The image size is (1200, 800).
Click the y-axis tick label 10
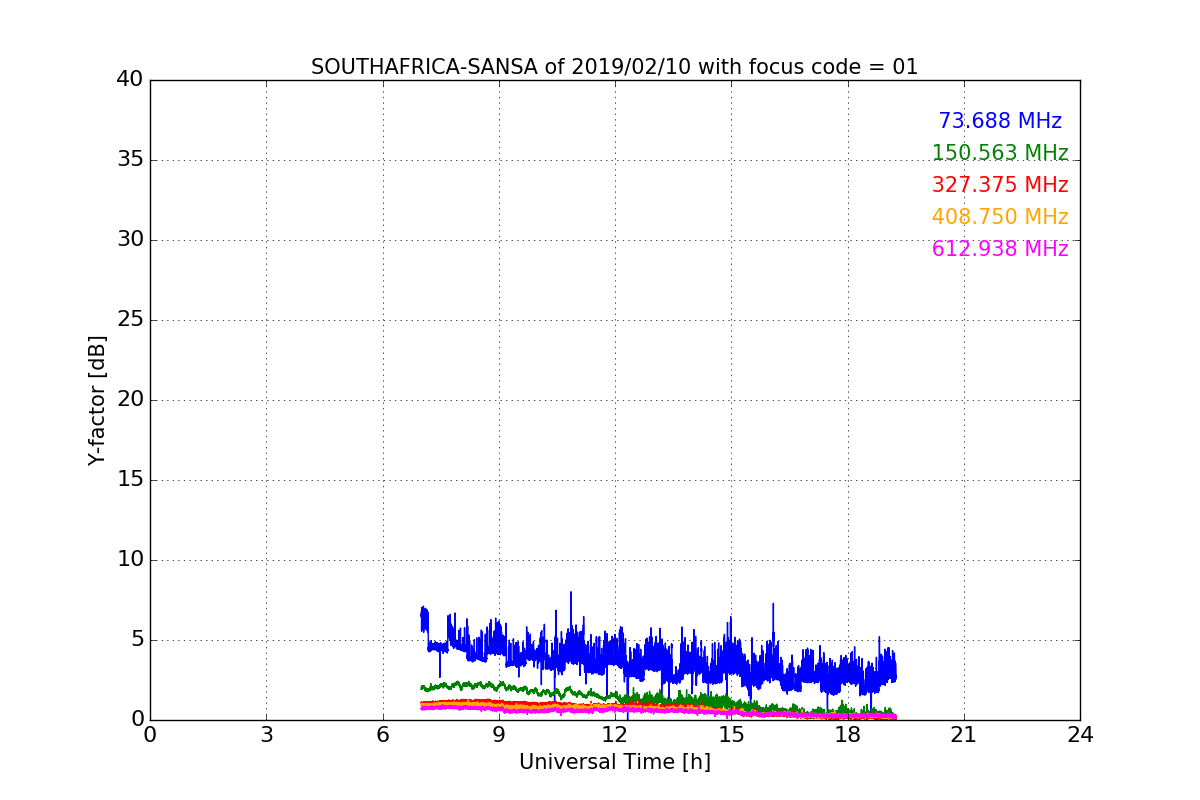(x=130, y=560)
